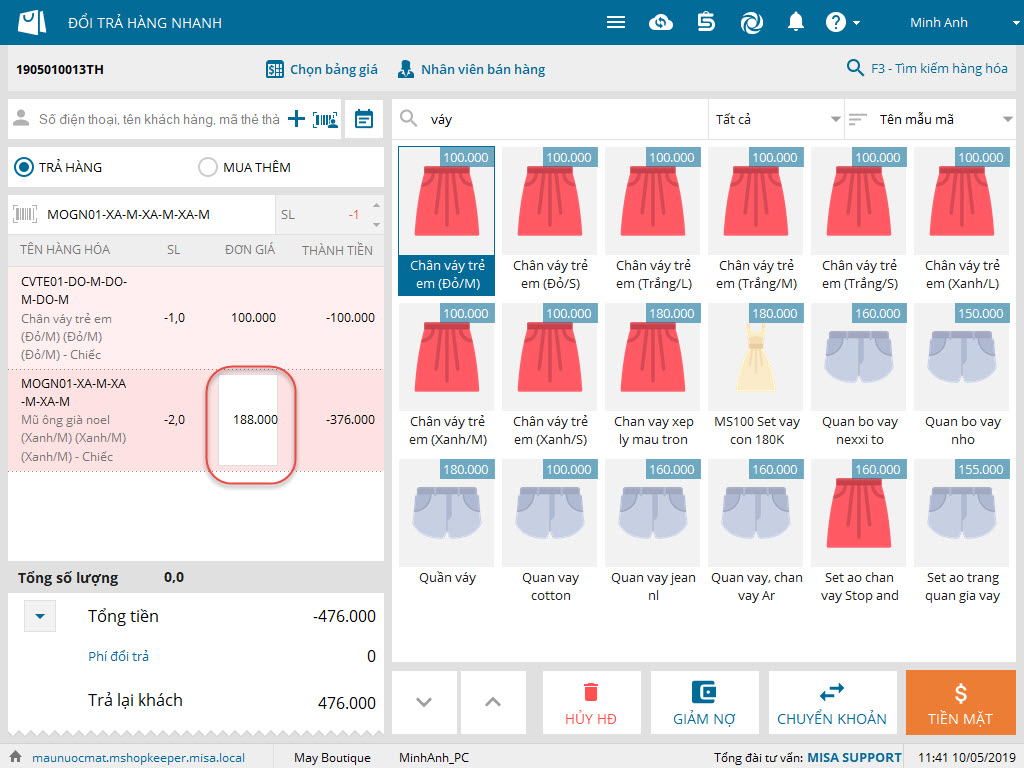Open Chọn bảng giá price list
The image size is (1024, 768).
[321, 69]
